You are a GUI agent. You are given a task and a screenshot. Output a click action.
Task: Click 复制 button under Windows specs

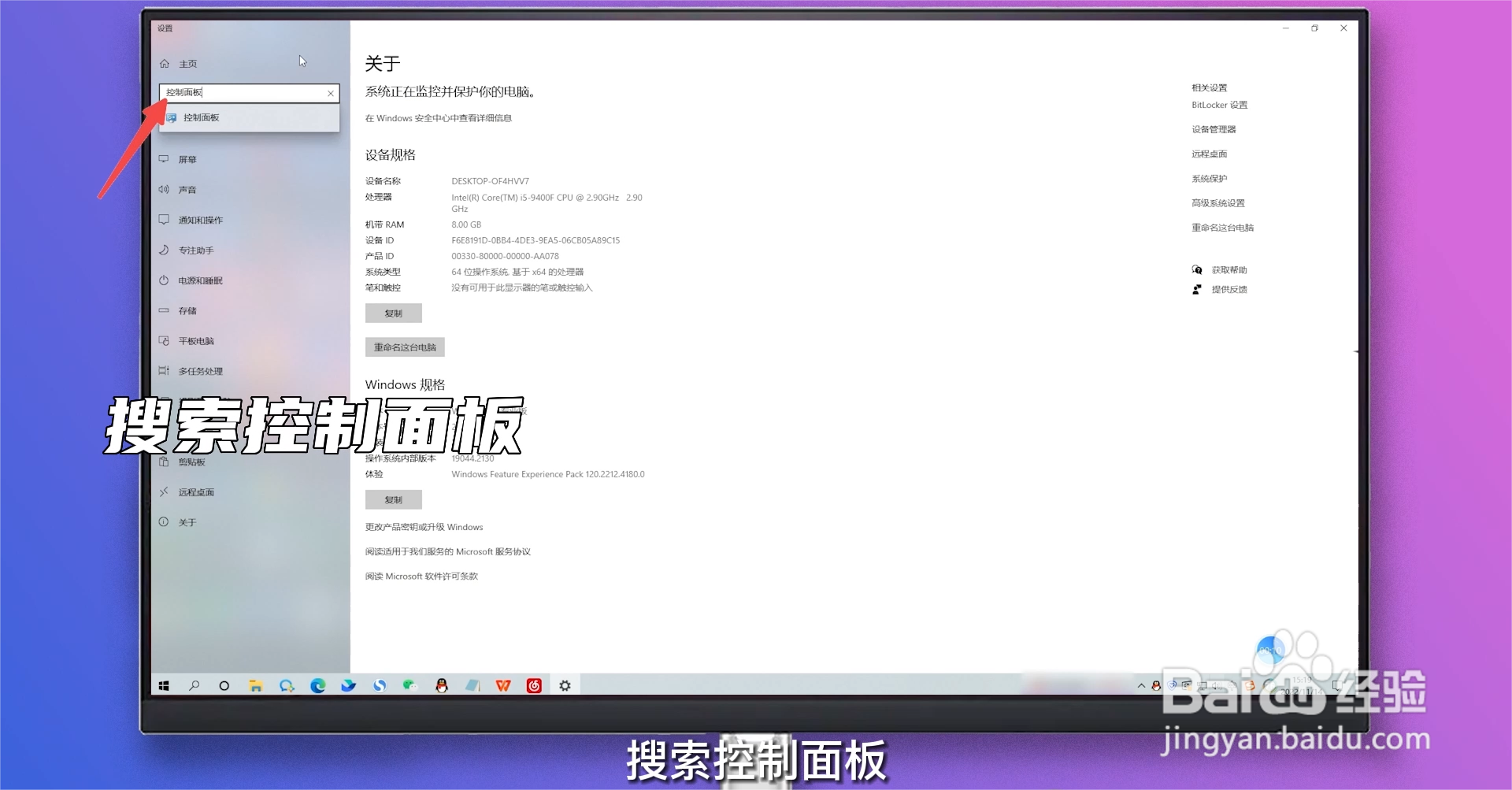click(x=394, y=500)
